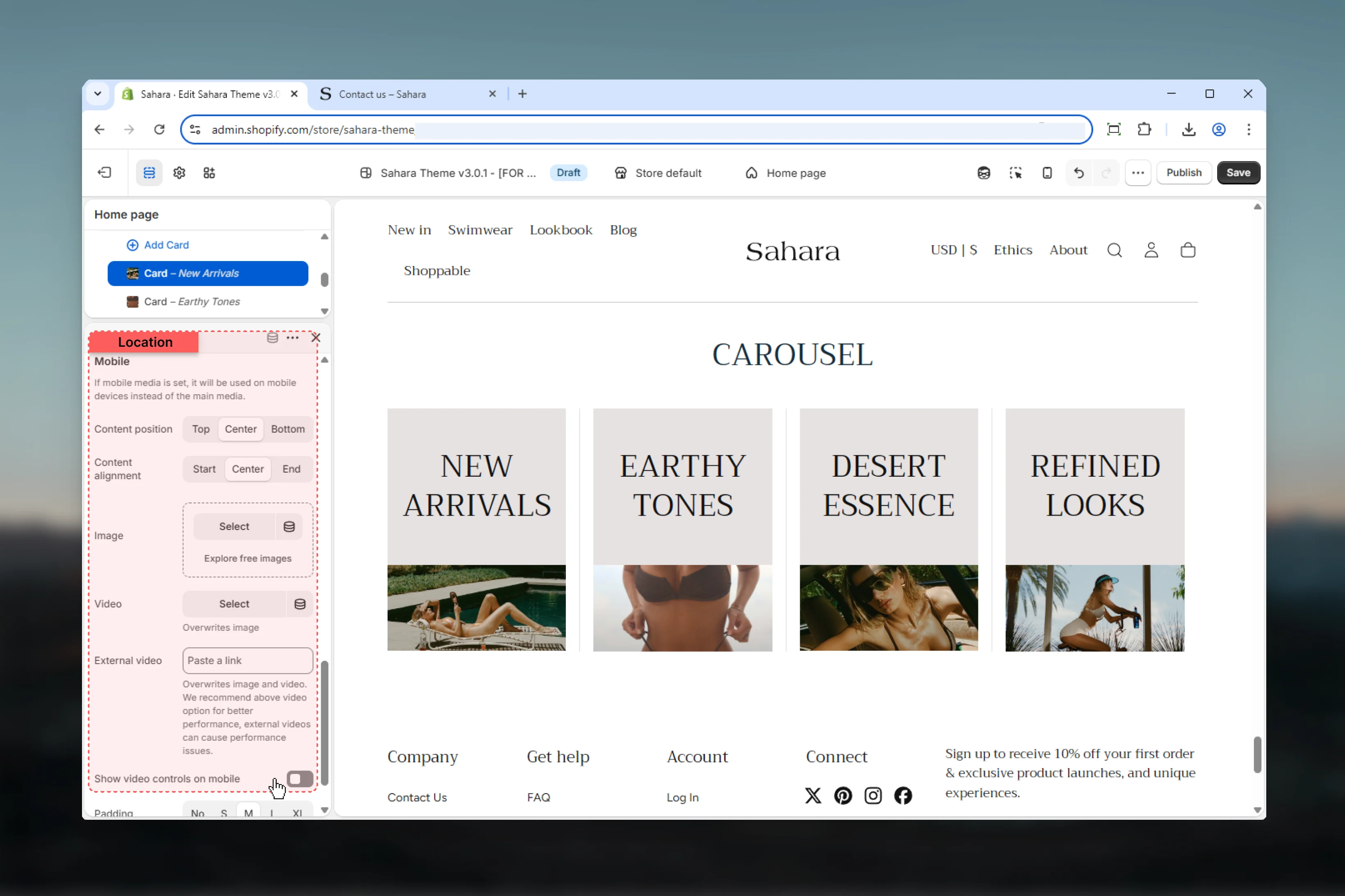Open the browser downloads icon

click(x=1188, y=129)
